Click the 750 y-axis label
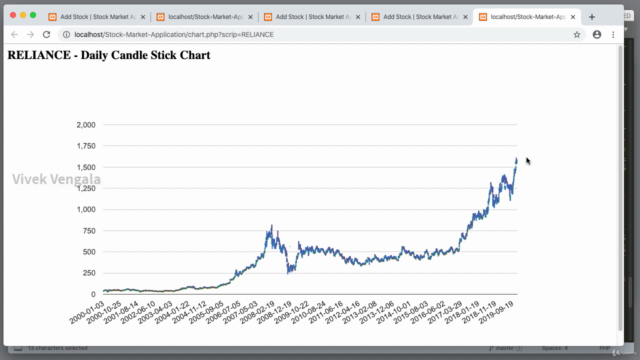Screen dimensions: 640x360 click(x=89, y=231)
